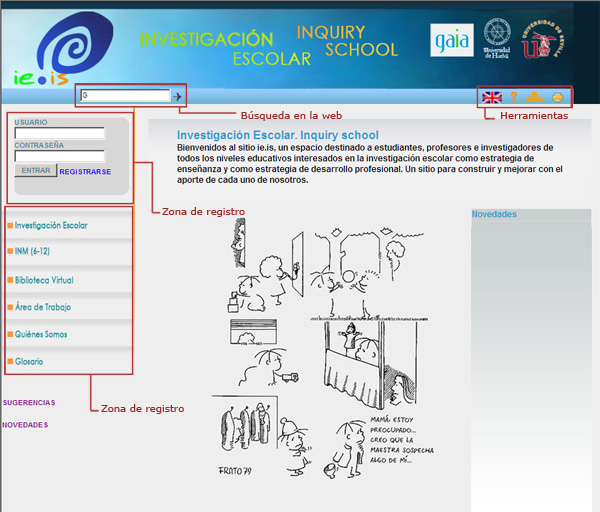Open the REGISTRARSE link
The width and height of the screenshot is (600, 512).
pos(85,172)
